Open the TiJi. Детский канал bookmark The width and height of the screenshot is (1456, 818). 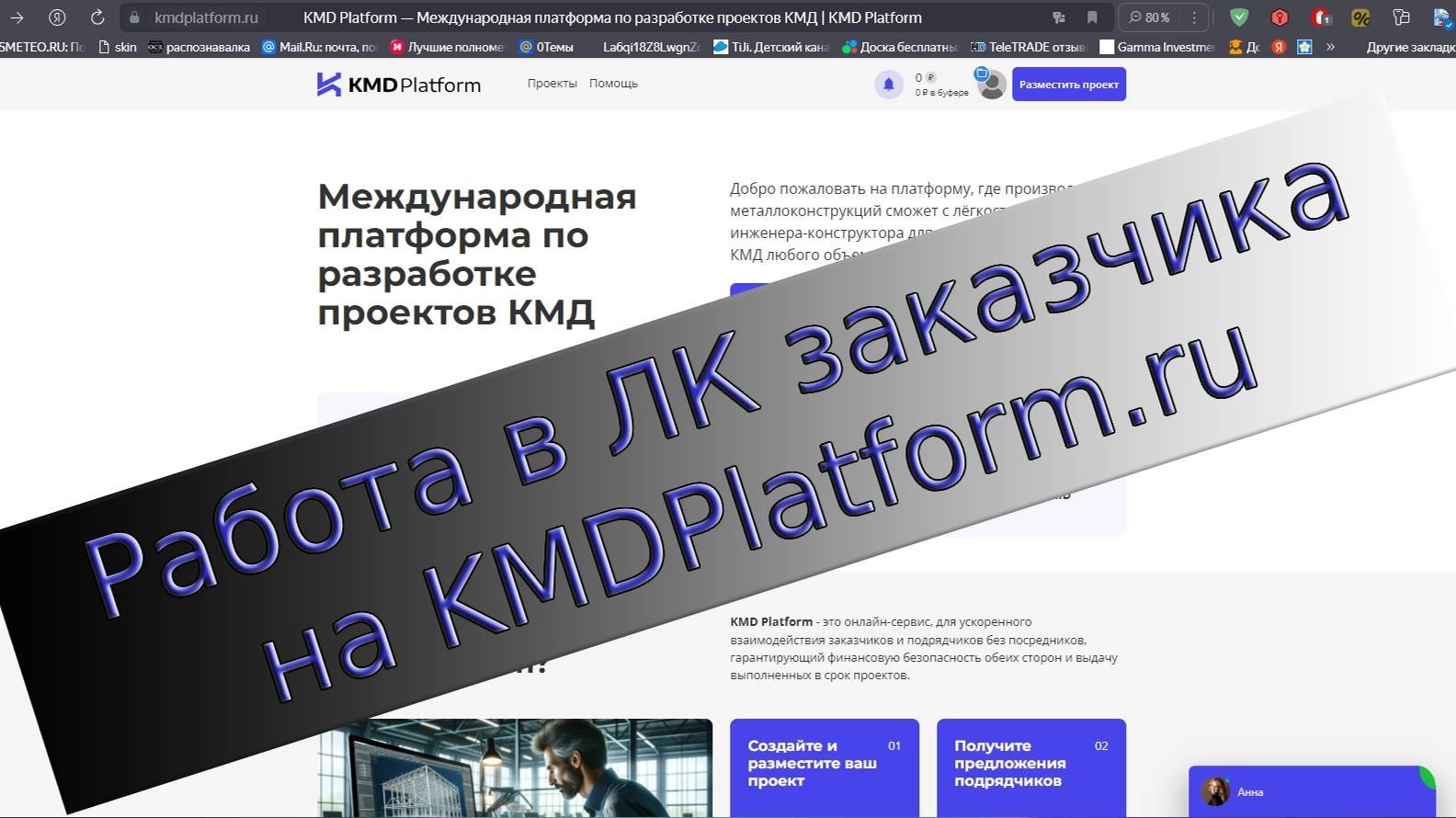click(771, 47)
